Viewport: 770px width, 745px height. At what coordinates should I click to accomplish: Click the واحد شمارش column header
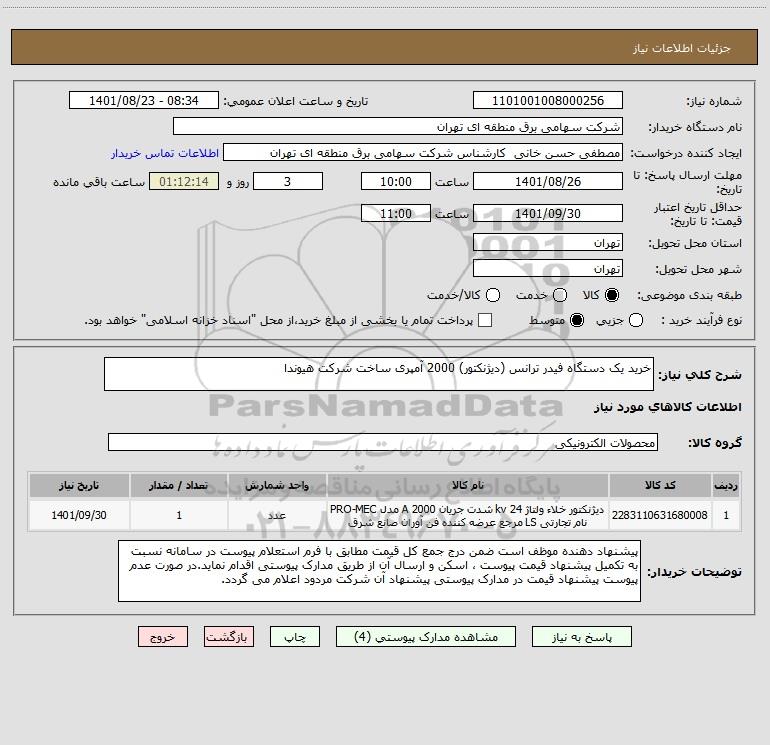point(277,485)
